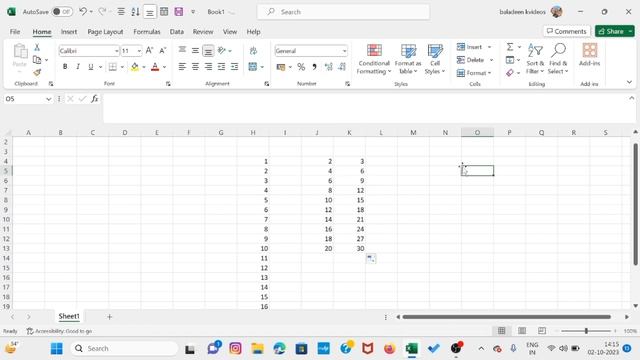Click the Percent Style icon
This screenshot has width=640, height=360.
coord(301,67)
